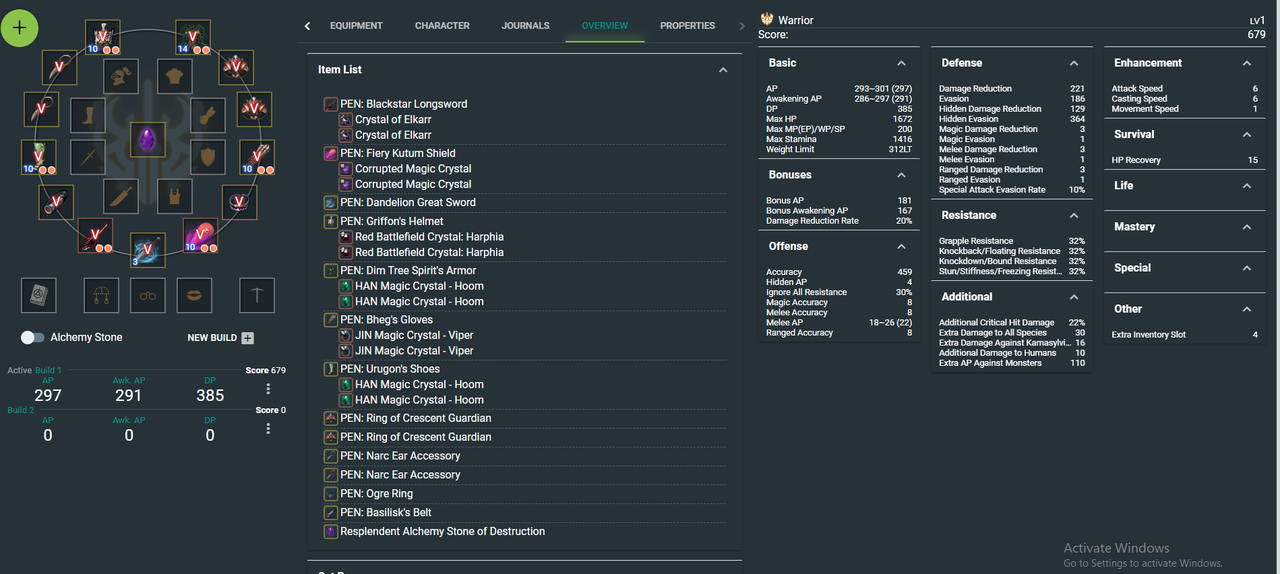This screenshot has width=1280, height=574.
Task: Click the New Build button
Action: click(x=221, y=338)
